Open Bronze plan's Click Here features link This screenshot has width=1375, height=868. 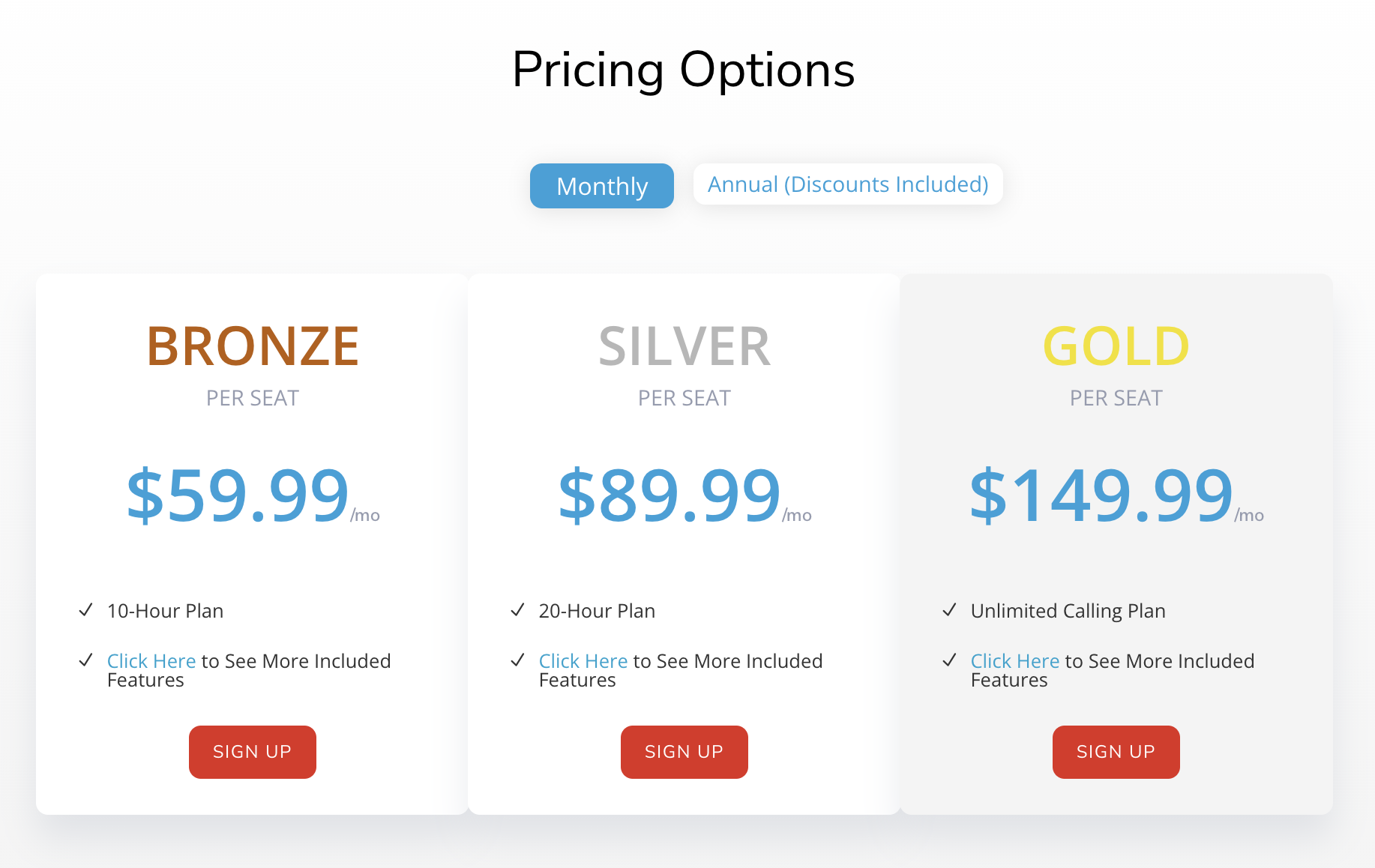151,661
